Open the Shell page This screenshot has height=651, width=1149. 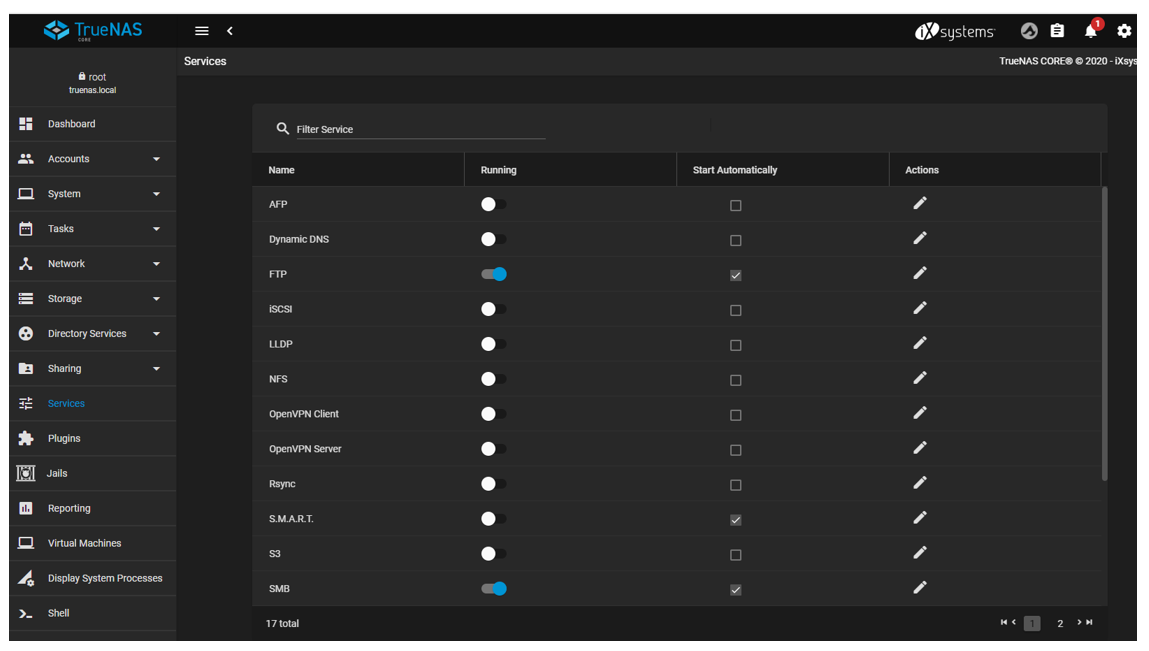(x=92, y=613)
